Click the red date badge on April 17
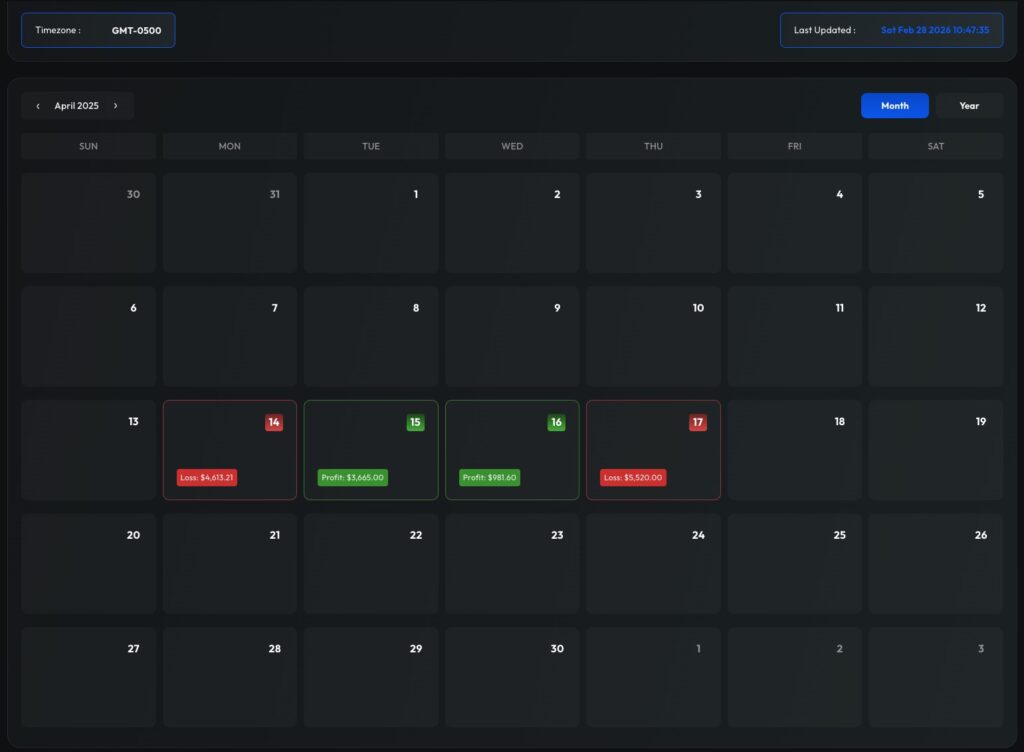Image resolution: width=1024 pixels, height=752 pixels. [x=697, y=422]
